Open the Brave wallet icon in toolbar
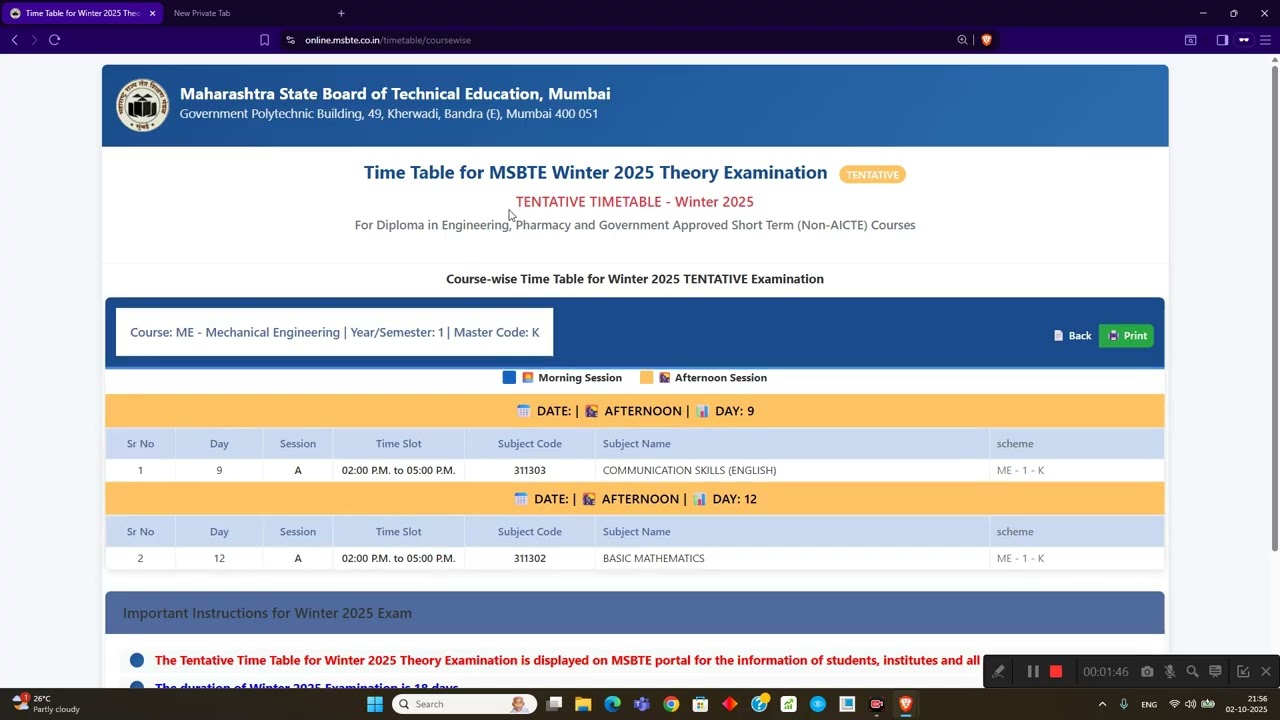 (x=1190, y=40)
